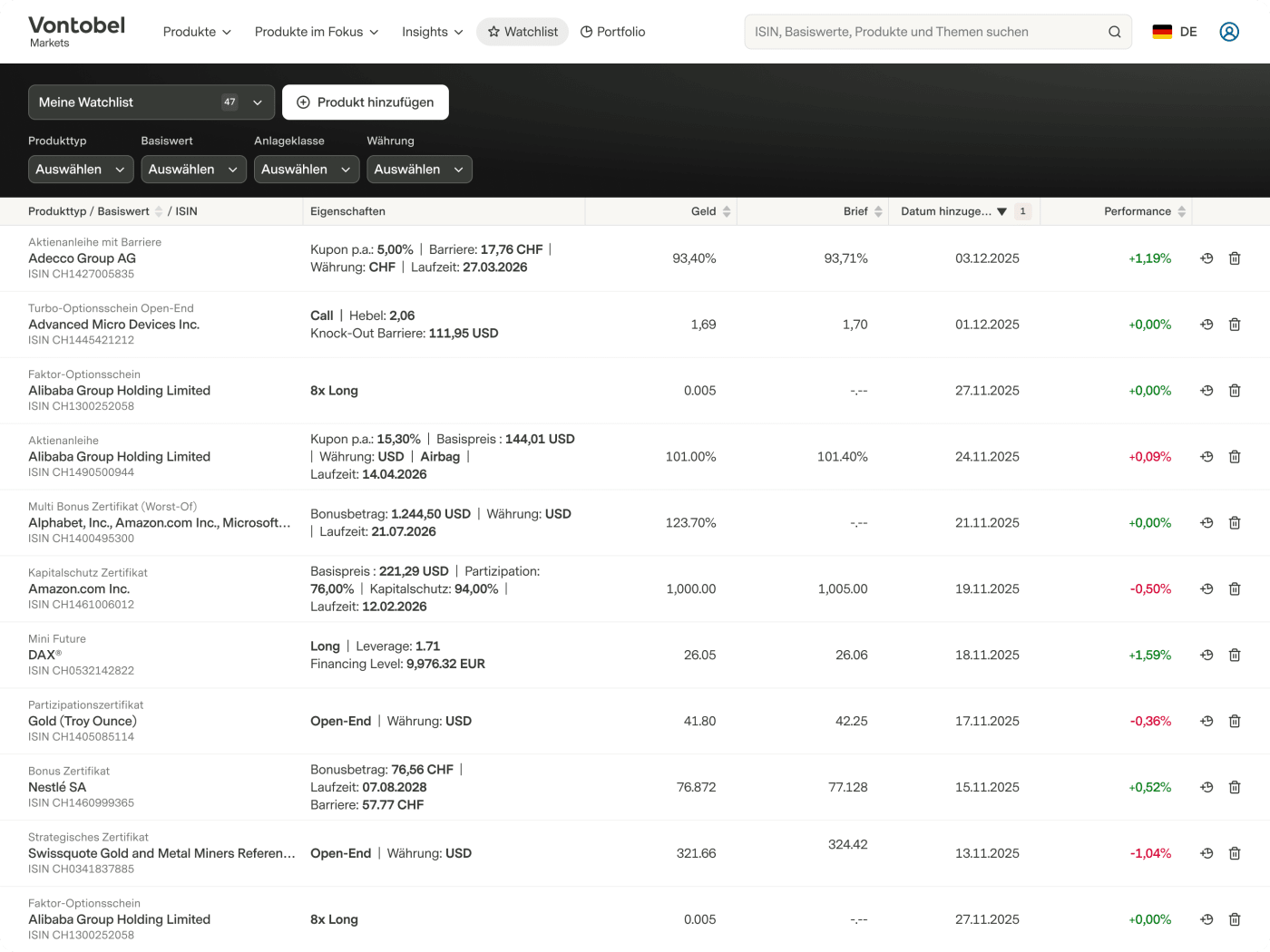Click ISIN CH1427005835 text

tap(81, 274)
